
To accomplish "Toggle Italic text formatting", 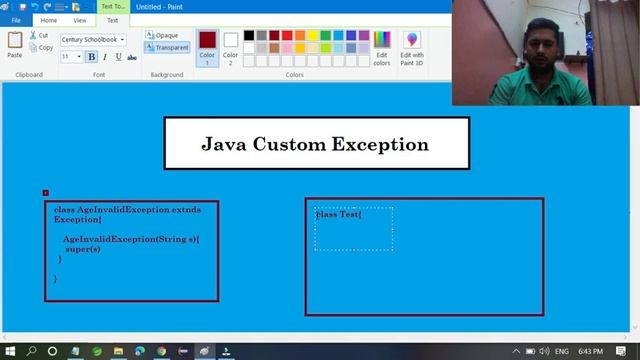I will pos(105,57).
